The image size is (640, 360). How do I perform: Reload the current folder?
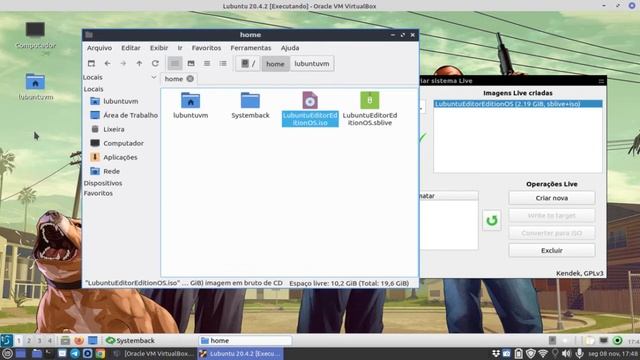[155, 63]
